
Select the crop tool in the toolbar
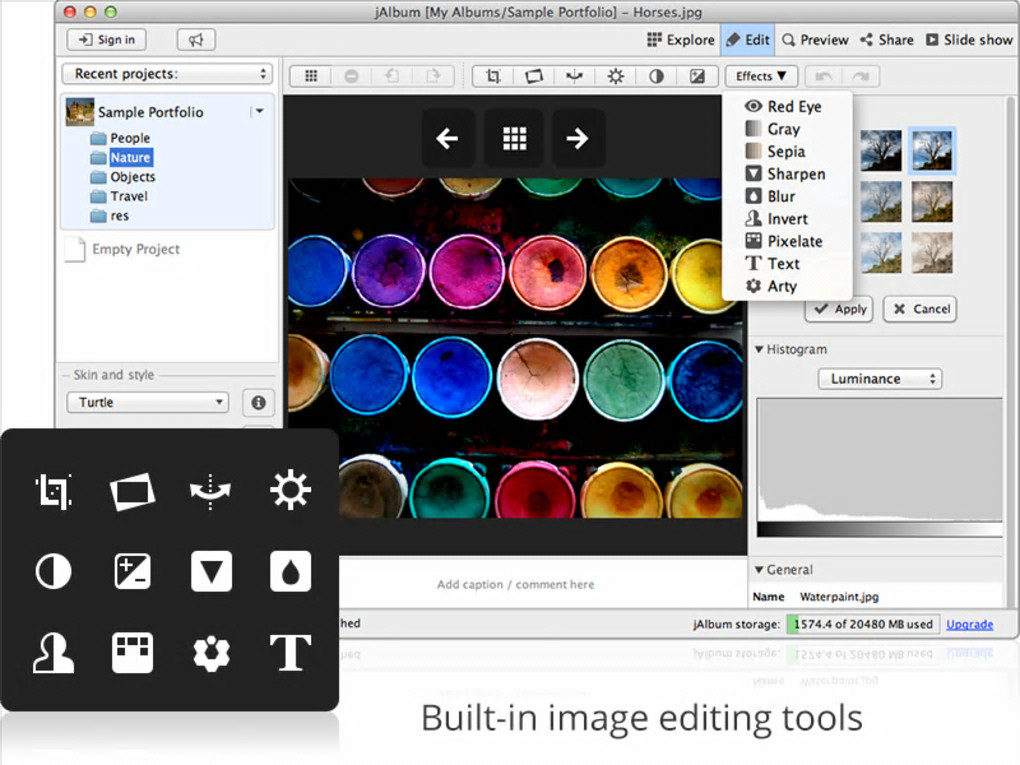click(x=492, y=76)
